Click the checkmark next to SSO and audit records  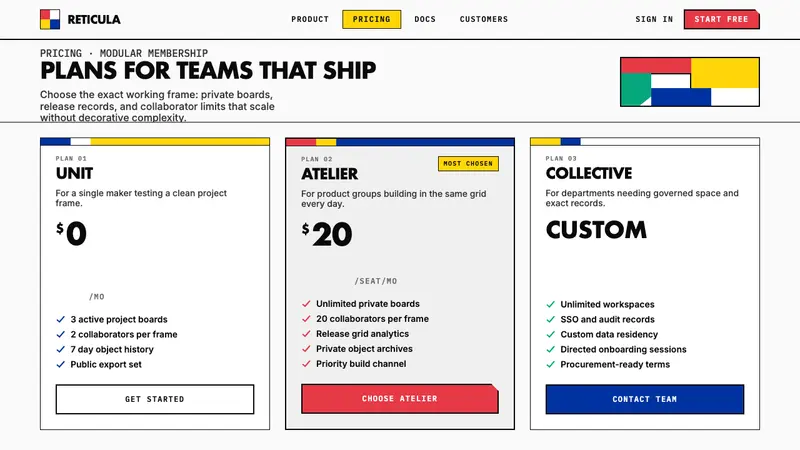click(551, 319)
